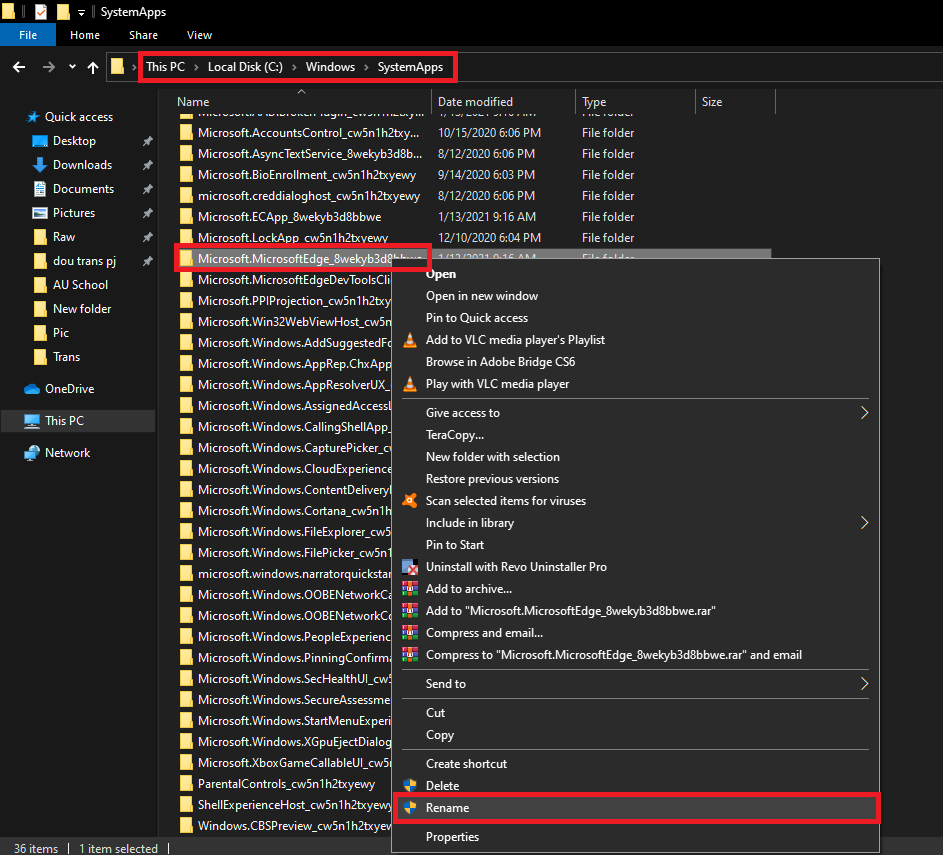Click the WinRAR Add to archive icon
The width and height of the screenshot is (943, 855).
(409, 589)
